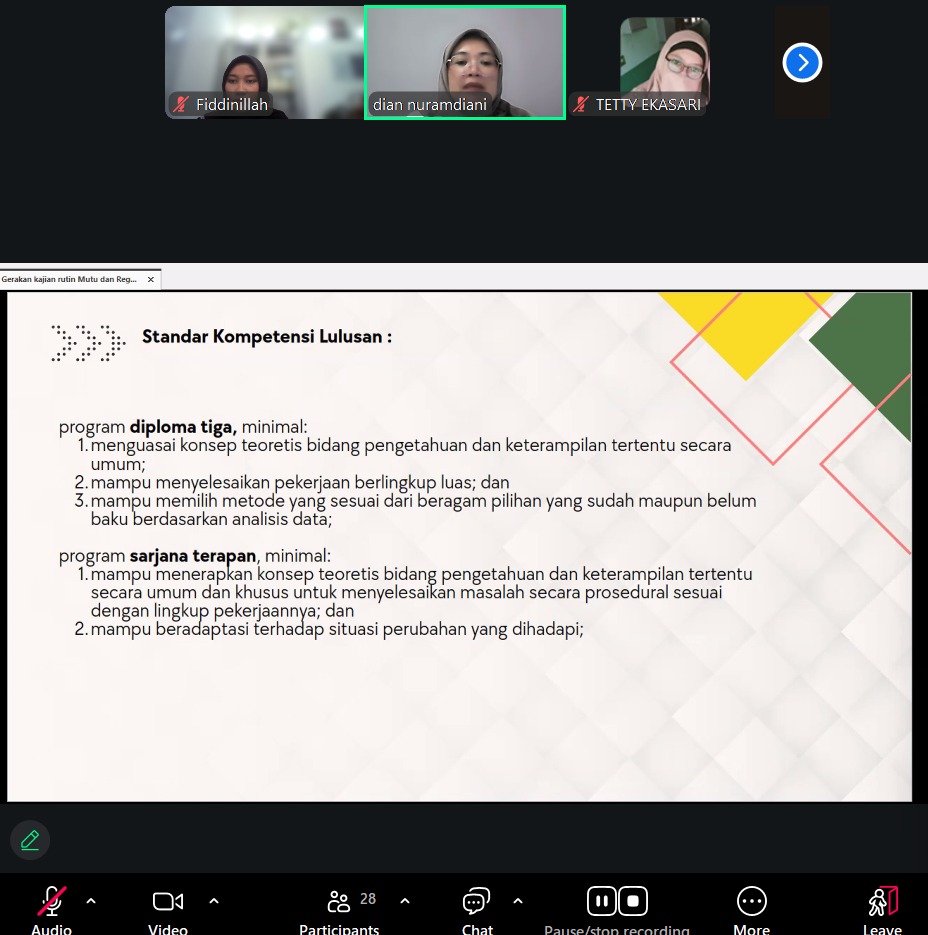
Task: Expand the chevron next to Chat
Action: coord(518,901)
